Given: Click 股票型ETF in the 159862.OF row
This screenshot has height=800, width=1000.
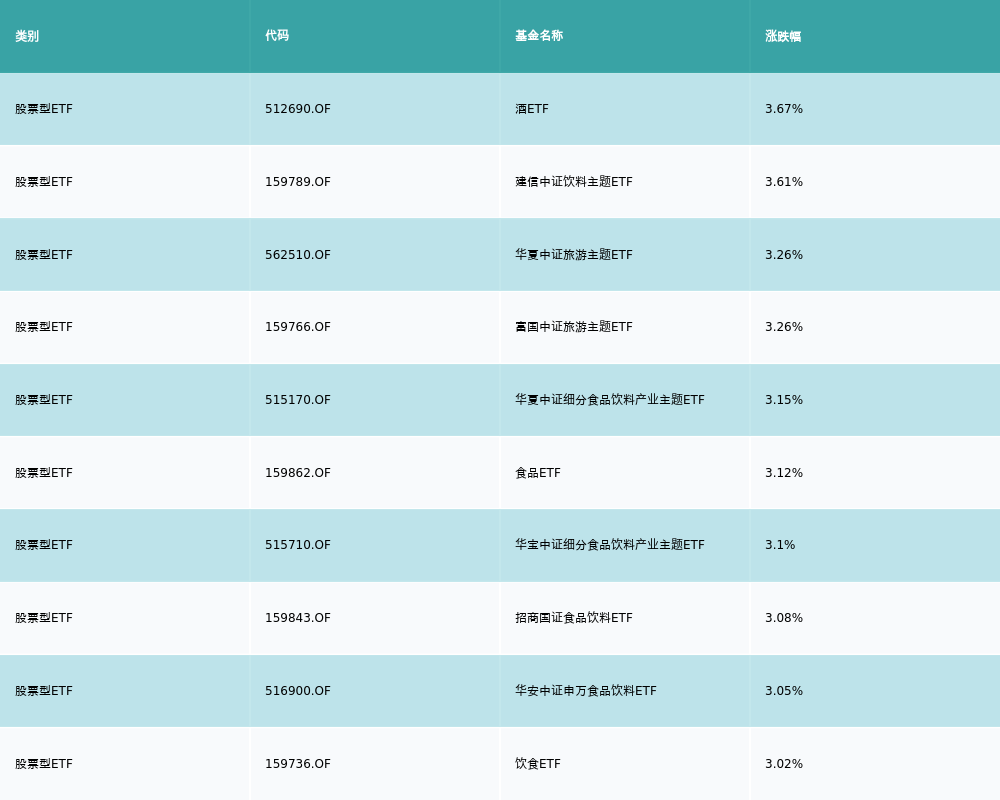Looking at the screenshot, I should (44, 473).
